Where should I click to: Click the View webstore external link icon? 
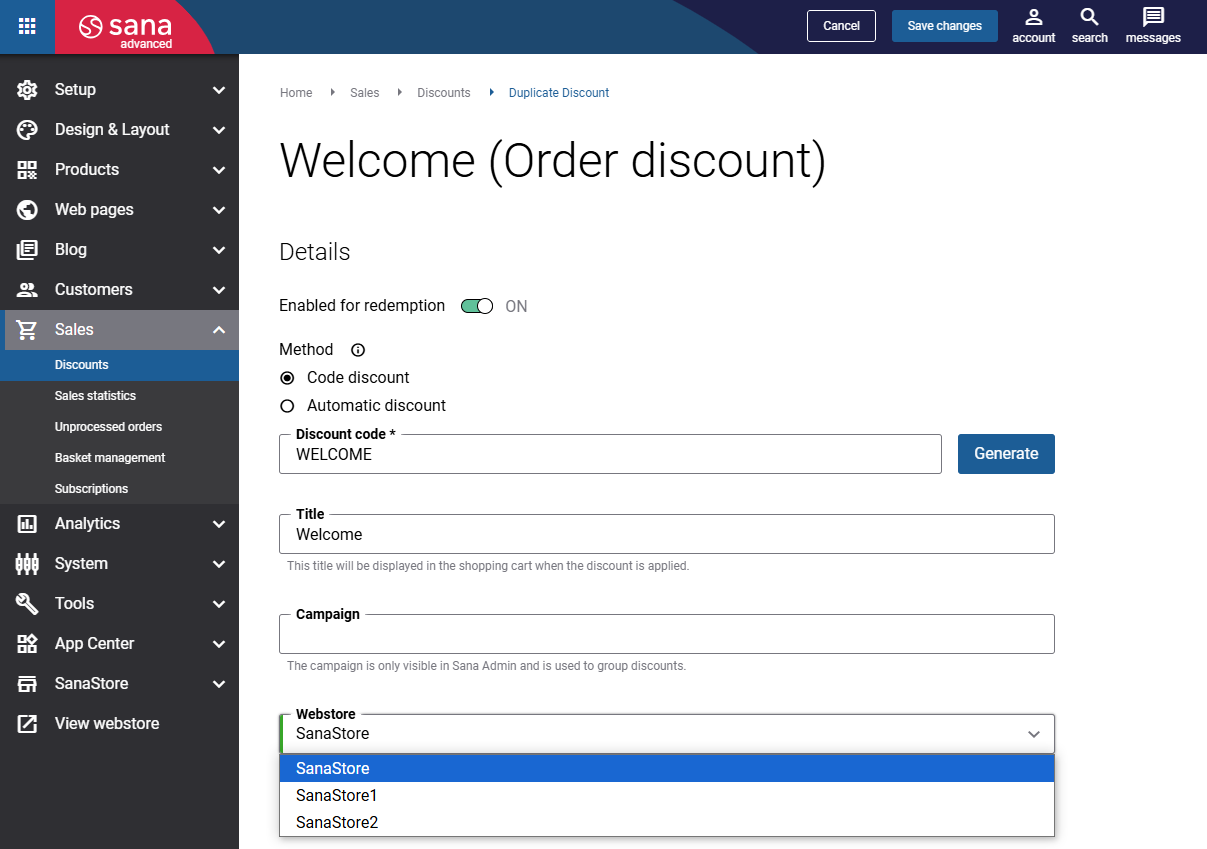pyautogui.click(x=27, y=723)
